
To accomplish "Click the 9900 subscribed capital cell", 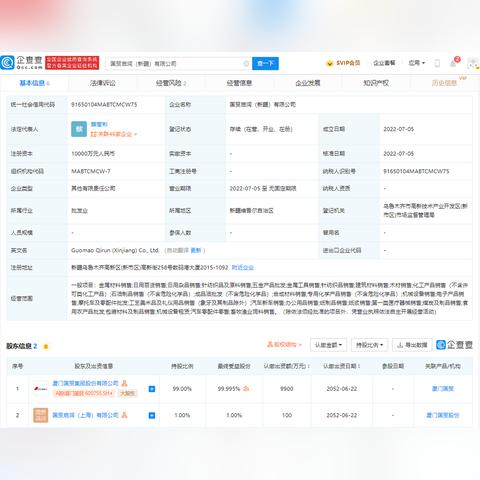I will point(287,389).
